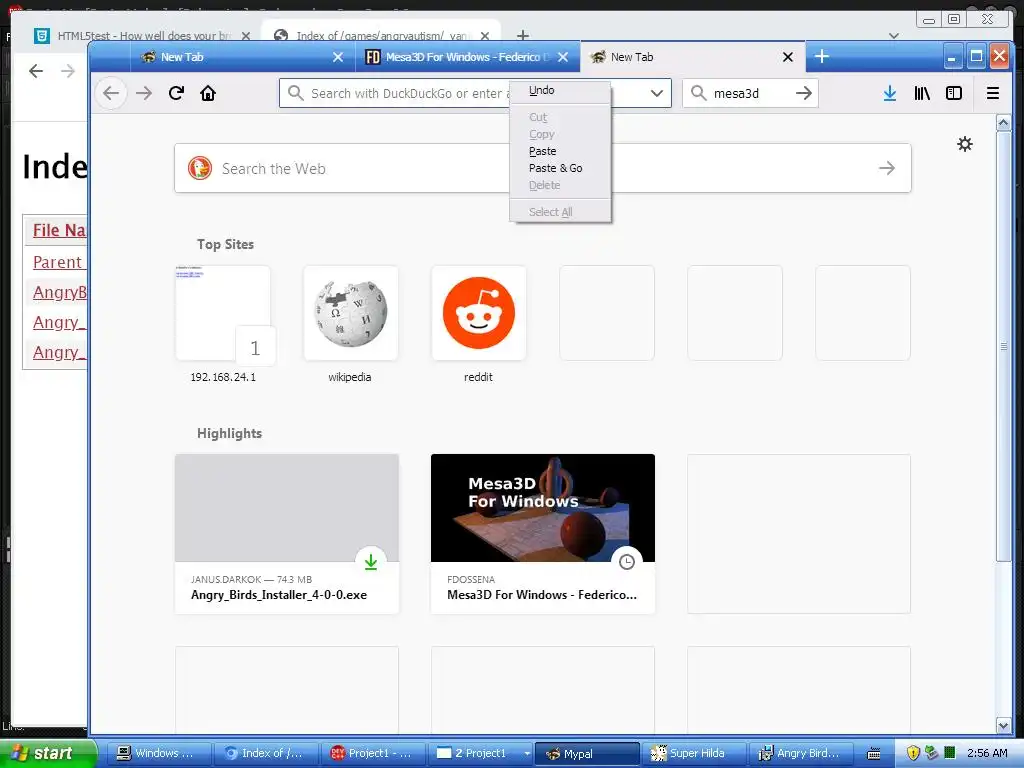Click the keyboard icon in the taskbar
1024x768 pixels.
click(x=873, y=754)
